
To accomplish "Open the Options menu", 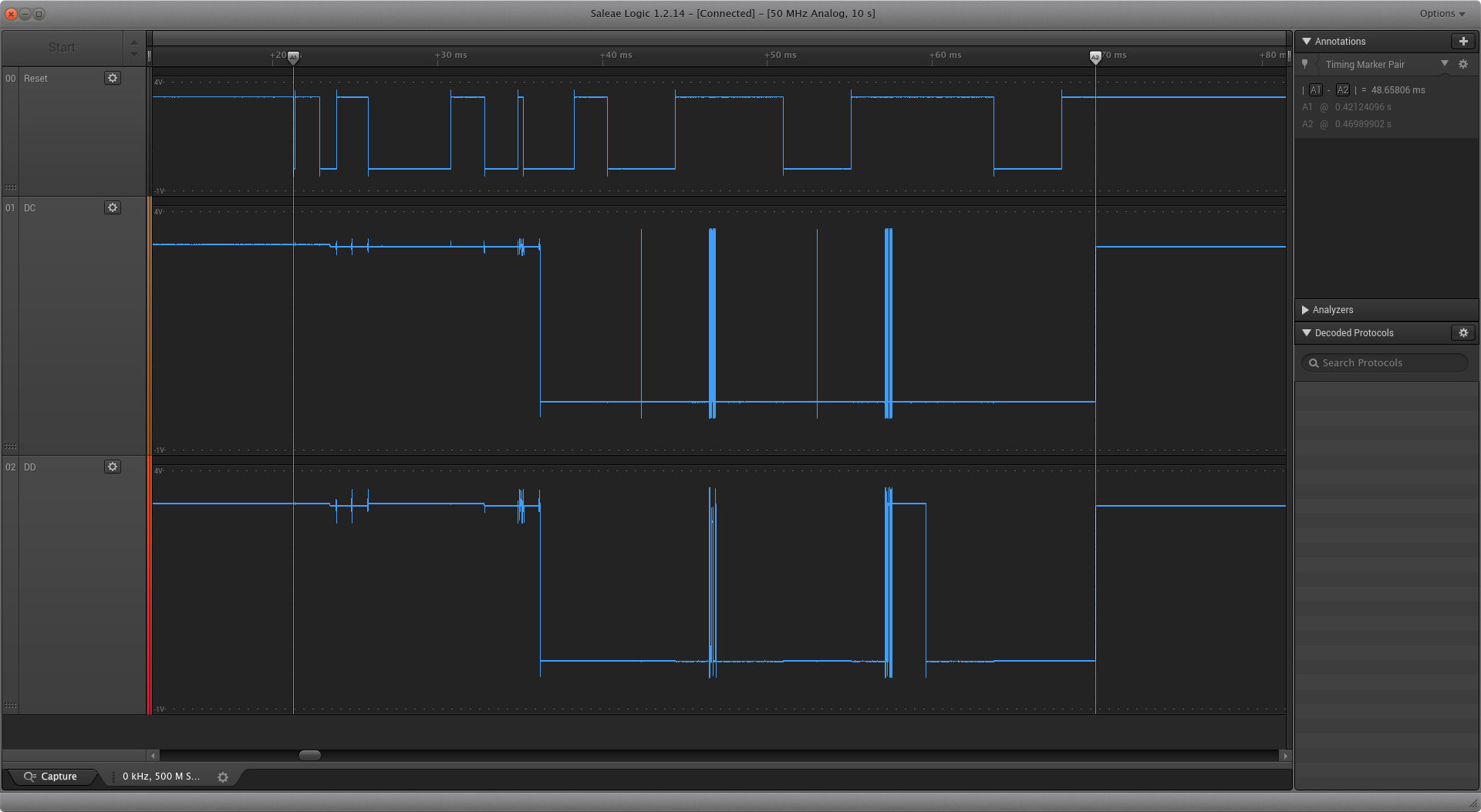I will tap(1442, 13).
